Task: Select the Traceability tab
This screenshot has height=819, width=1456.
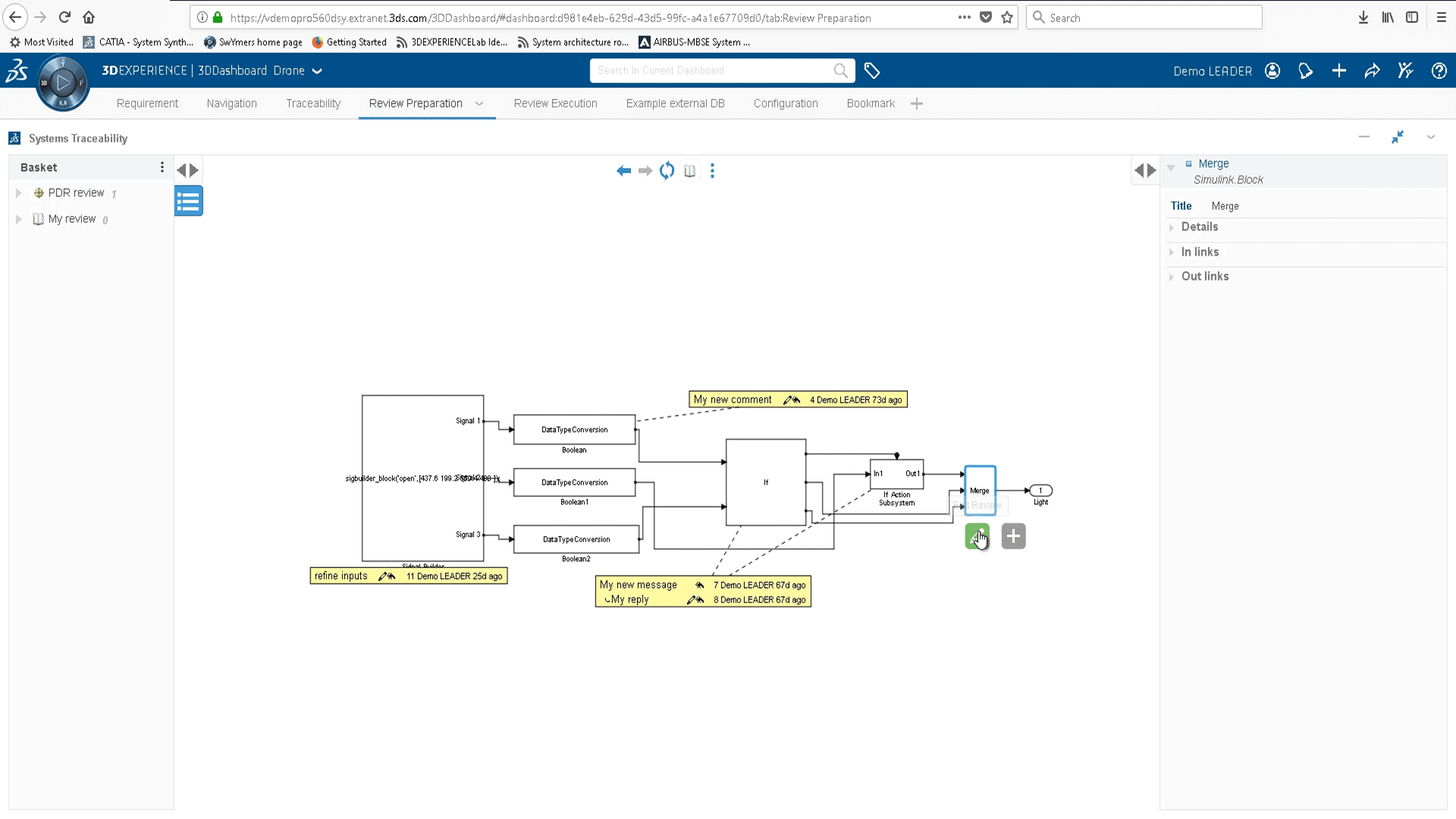Action: coord(313,103)
